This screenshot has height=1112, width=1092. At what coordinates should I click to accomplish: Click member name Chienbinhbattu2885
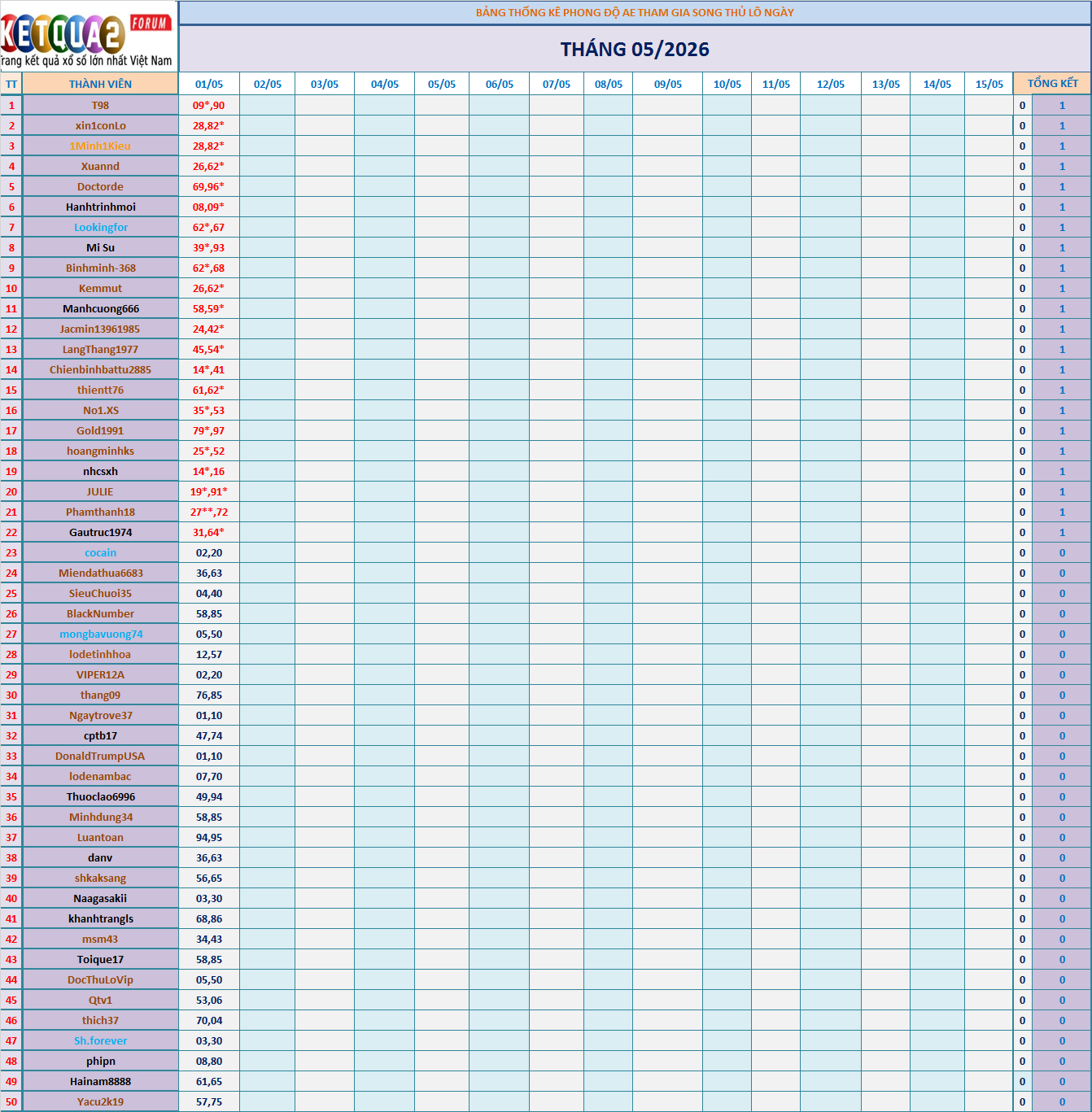tap(100, 369)
